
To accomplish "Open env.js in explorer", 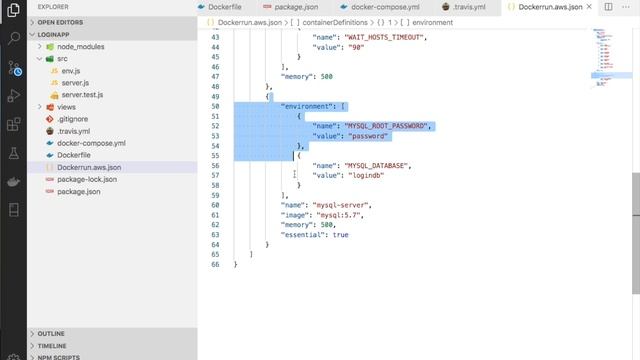I will pos(71,71).
